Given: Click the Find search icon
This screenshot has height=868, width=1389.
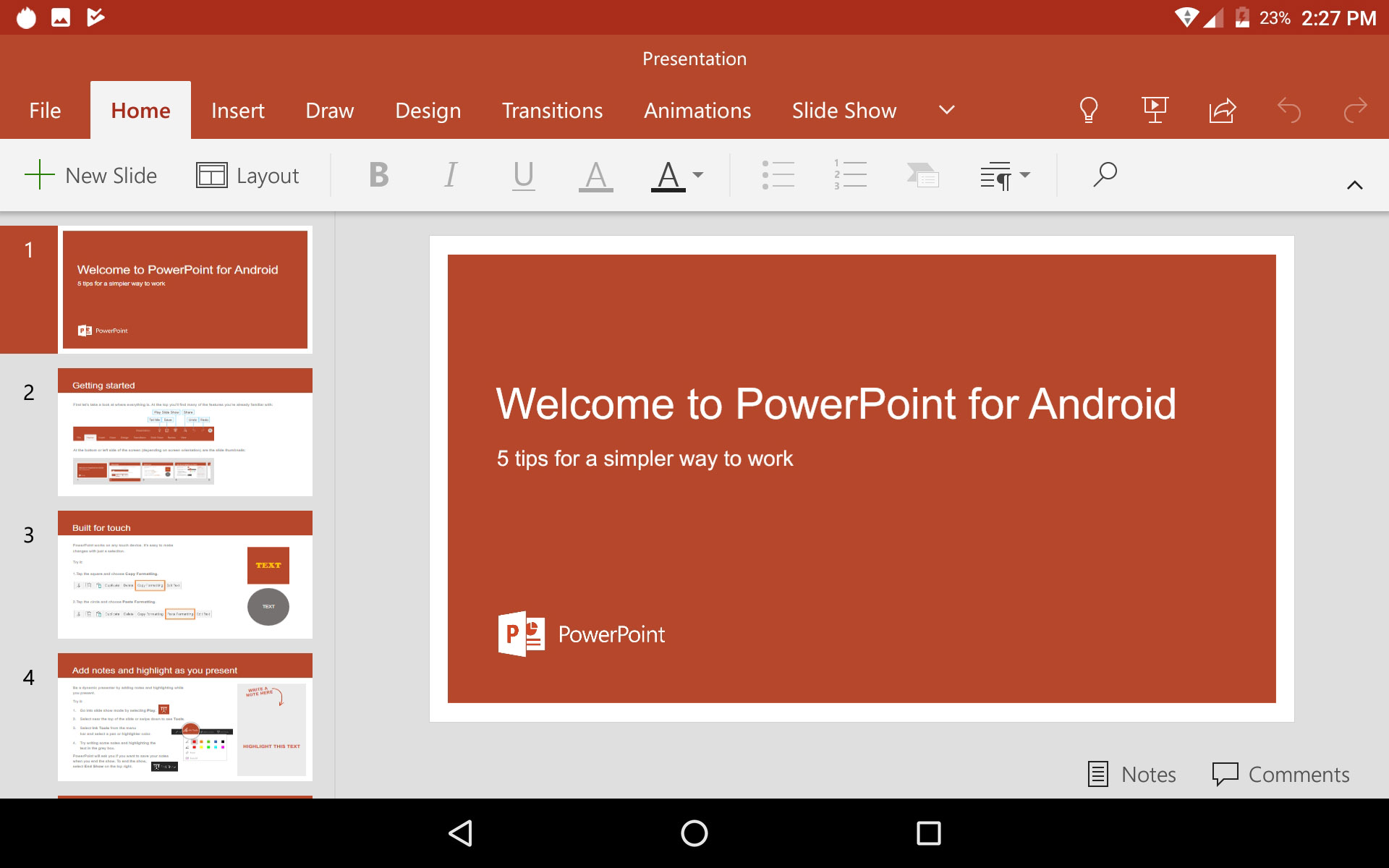Looking at the screenshot, I should pyautogui.click(x=1105, y=175).
